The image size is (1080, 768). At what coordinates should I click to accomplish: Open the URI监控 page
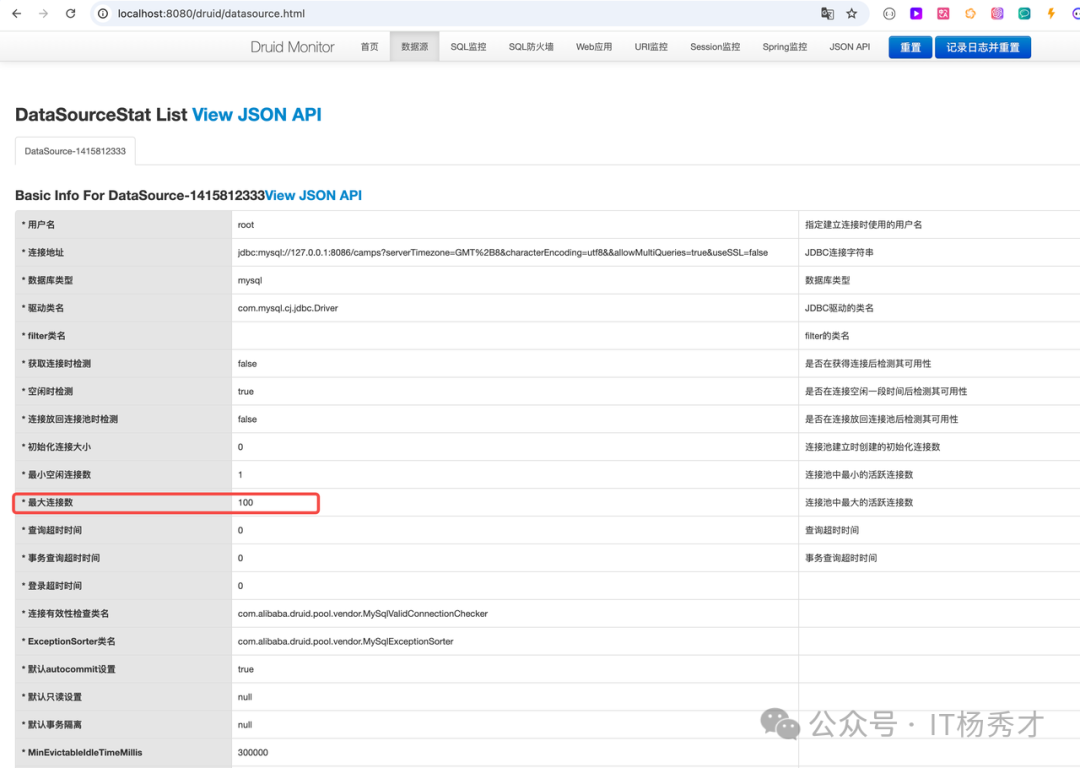pos(651,47)
